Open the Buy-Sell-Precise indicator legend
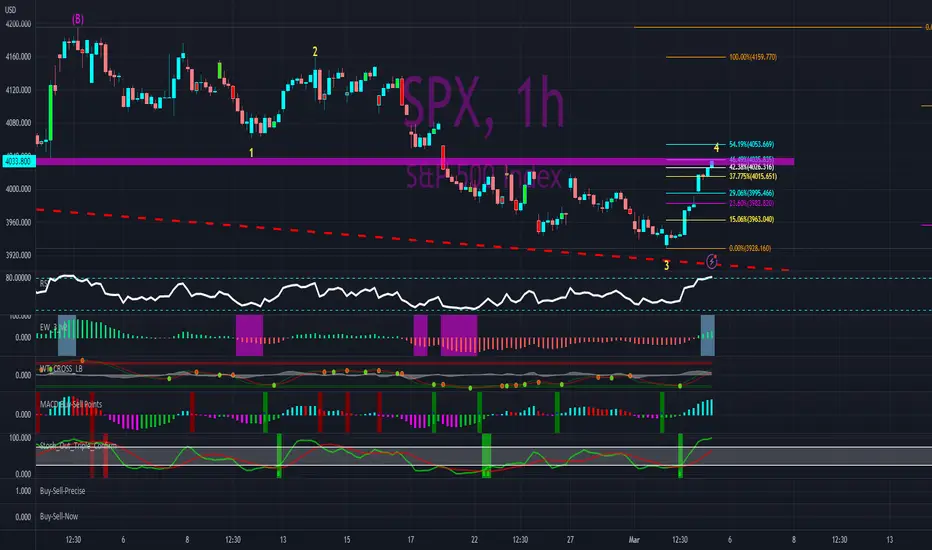 (x=62, y=491)
